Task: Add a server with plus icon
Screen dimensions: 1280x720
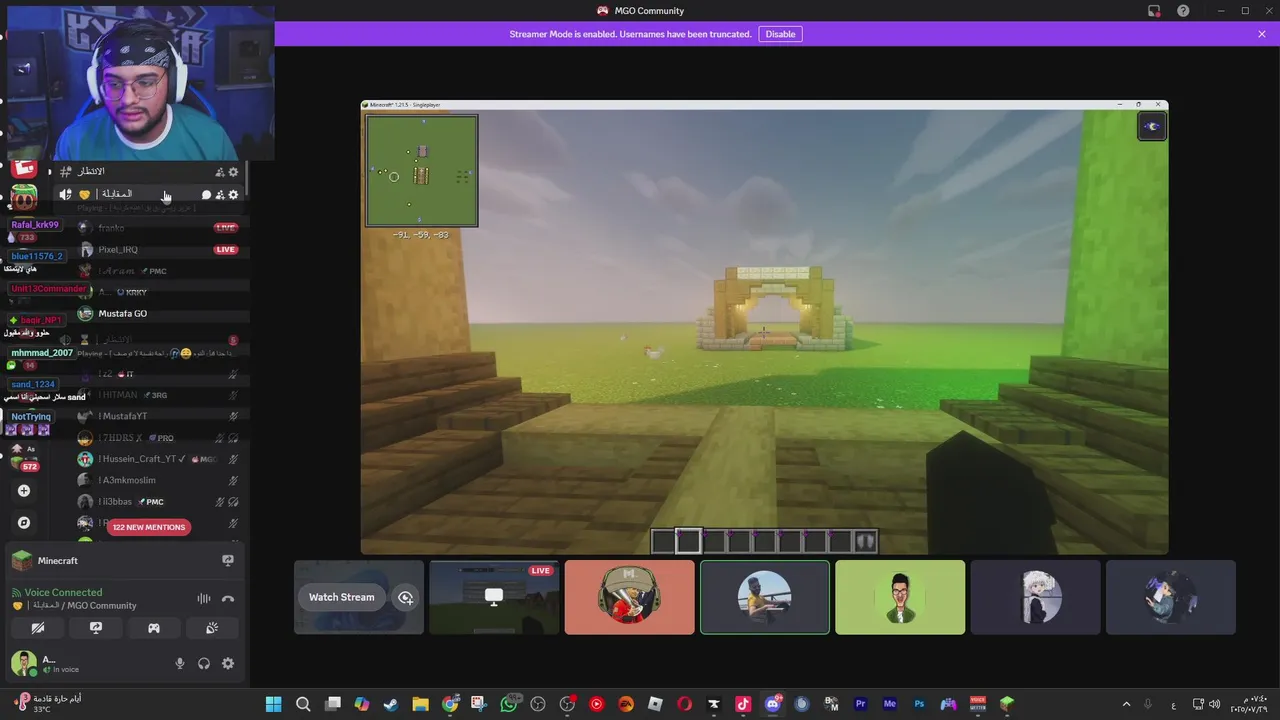Action: (x=24, y=491)
